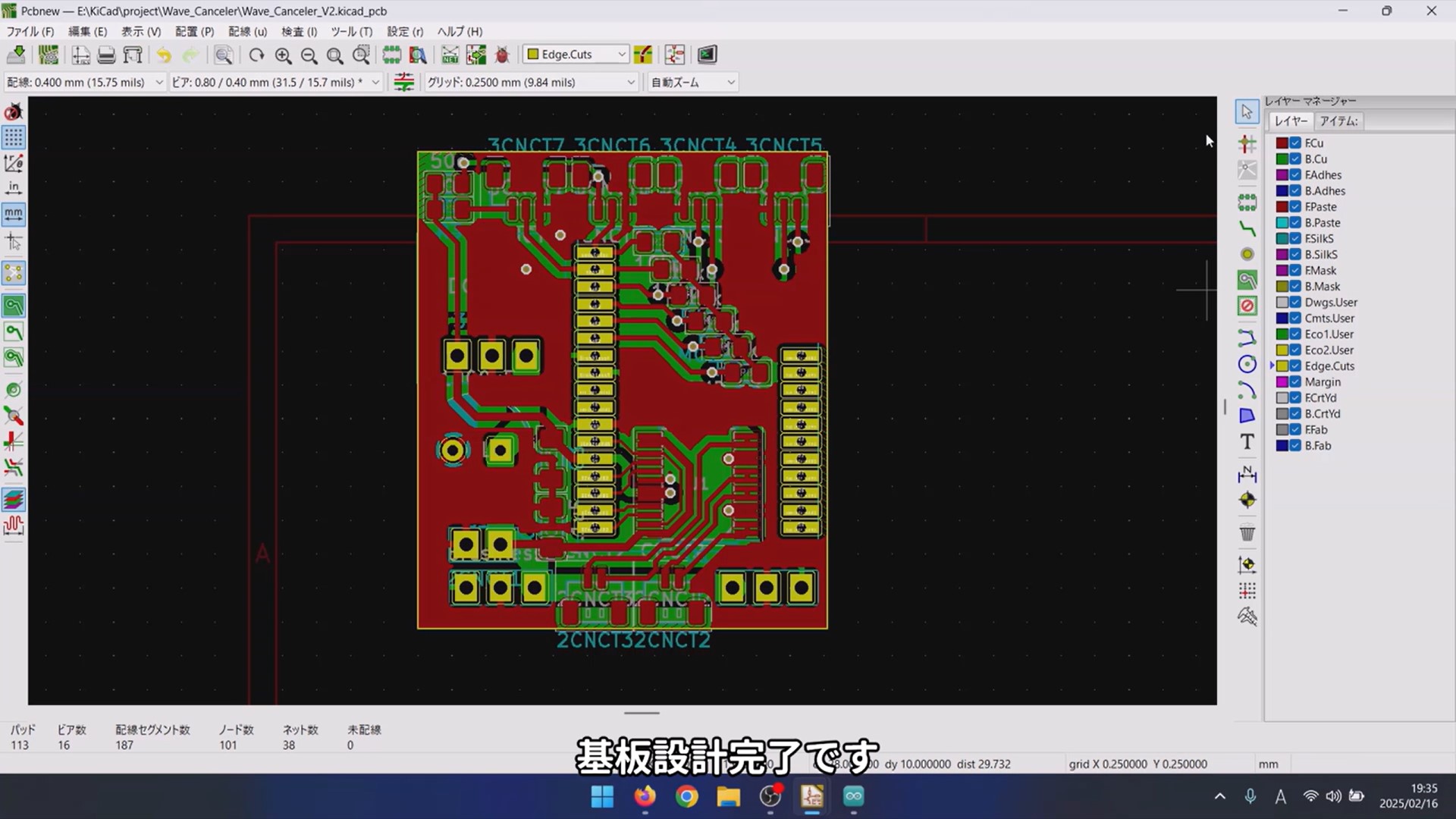Image resolution: width=1456 pixels, height=819 pixels.
Task: Click the Design rules check ladybug icon
Action: click(x=501, y=55)
